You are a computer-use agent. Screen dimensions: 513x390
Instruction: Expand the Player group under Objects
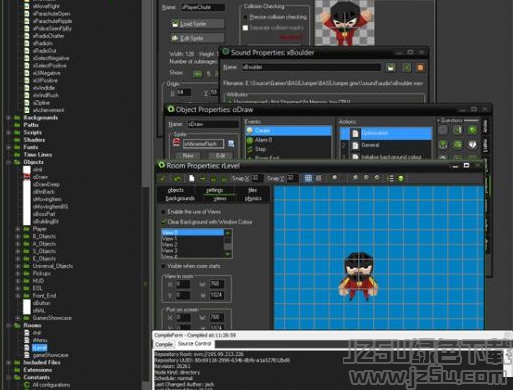pos(18,229)
